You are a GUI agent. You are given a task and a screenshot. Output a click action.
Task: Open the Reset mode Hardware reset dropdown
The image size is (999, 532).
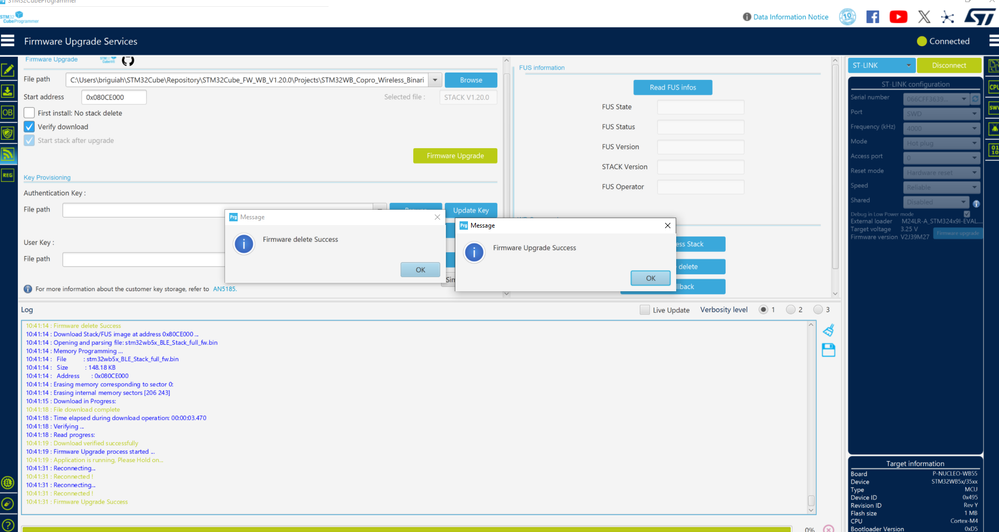tap(942, 173)
